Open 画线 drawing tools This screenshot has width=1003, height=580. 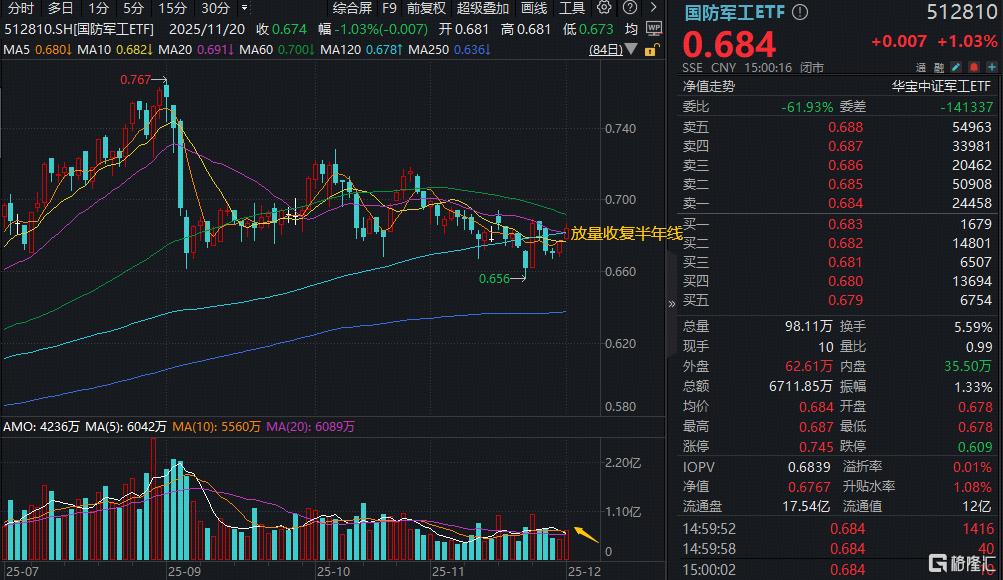(534, 8)
